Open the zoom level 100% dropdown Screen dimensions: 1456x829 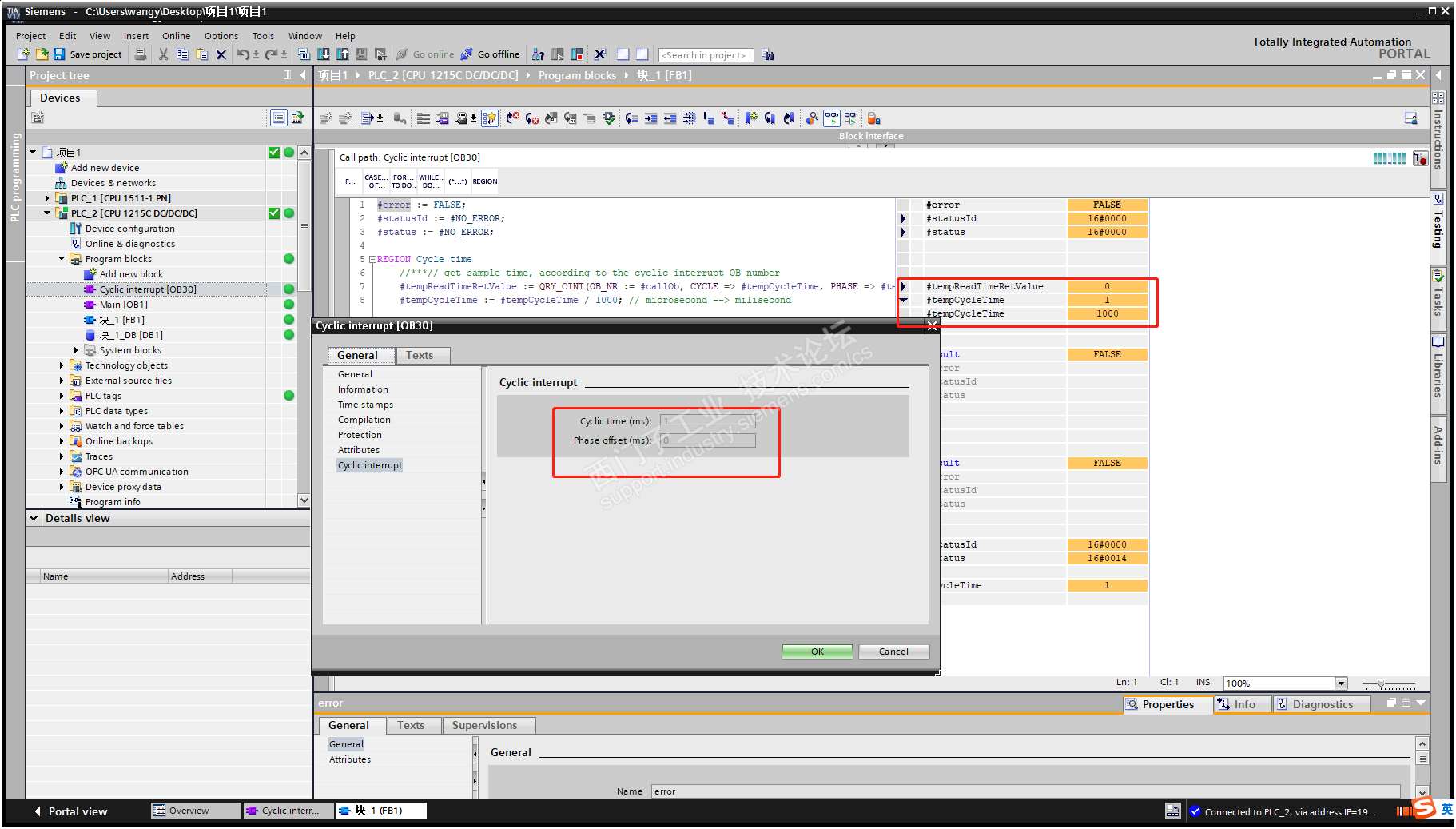coord(1341,684)
